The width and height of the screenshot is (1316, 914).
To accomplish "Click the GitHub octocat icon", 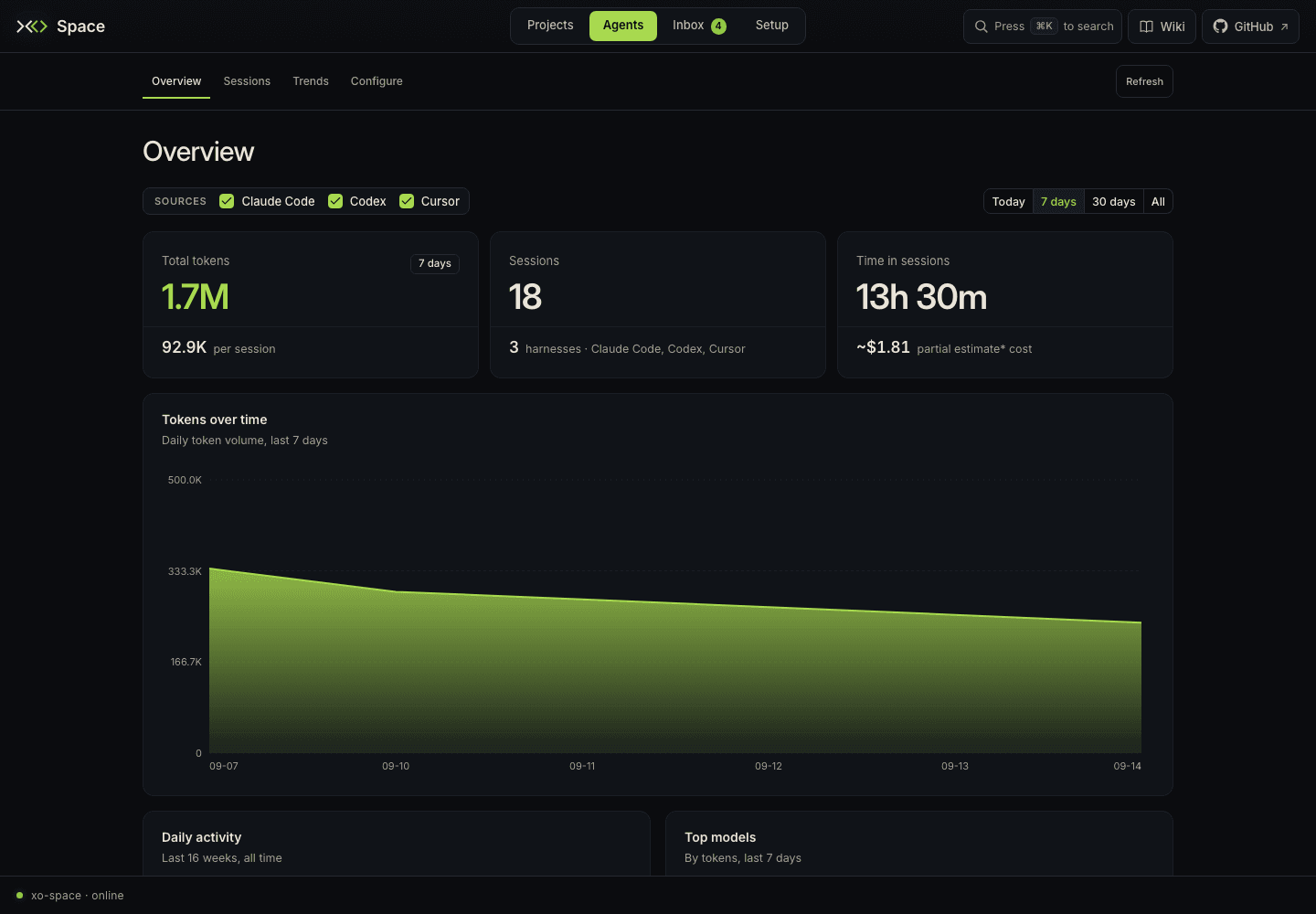I will tap(1220, 27).
